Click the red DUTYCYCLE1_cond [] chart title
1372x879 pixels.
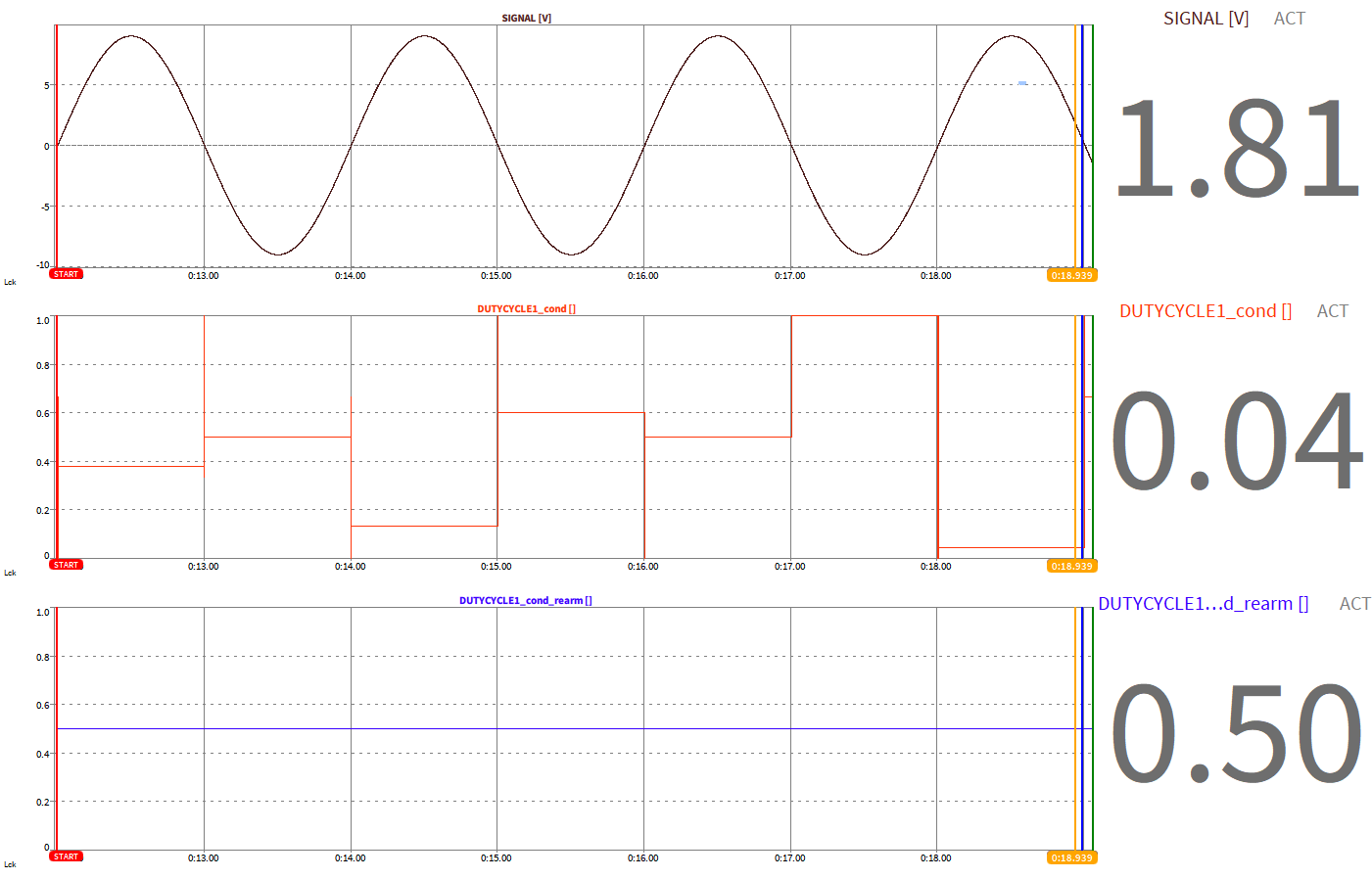pyautogui.click(x=526, y=308)
